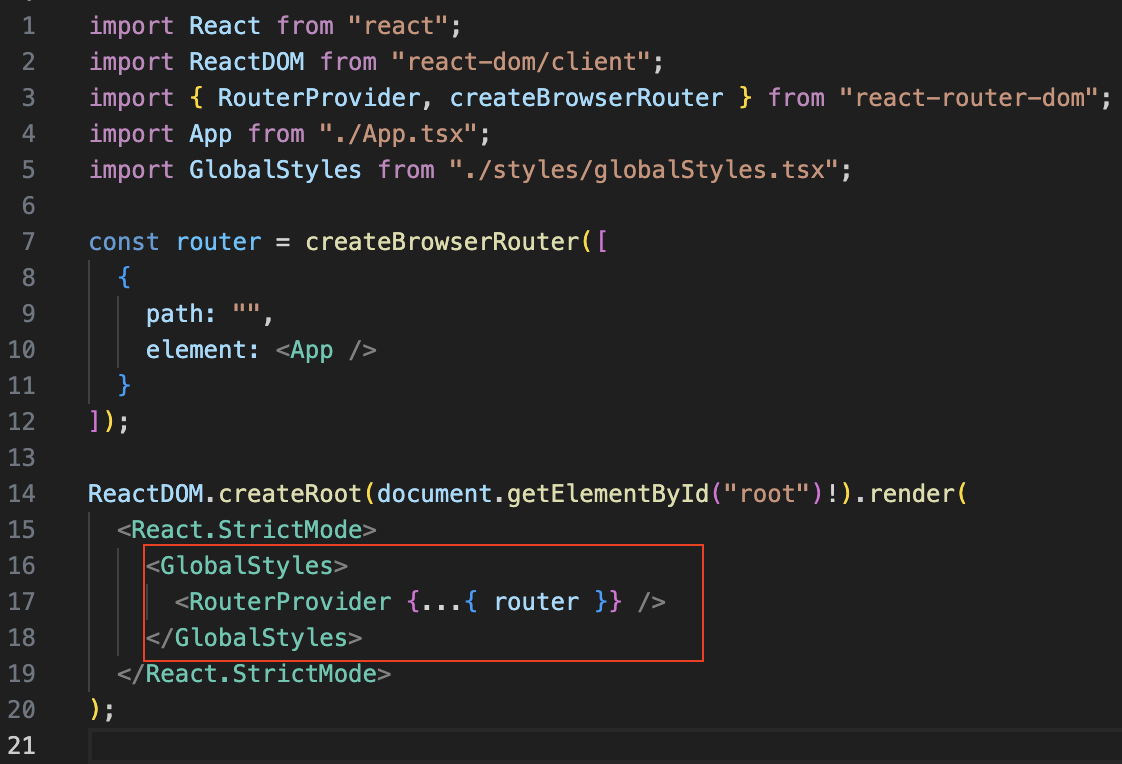Click createBrowserRouter call on line 7
1122x764 pixels.
point(442,243)
